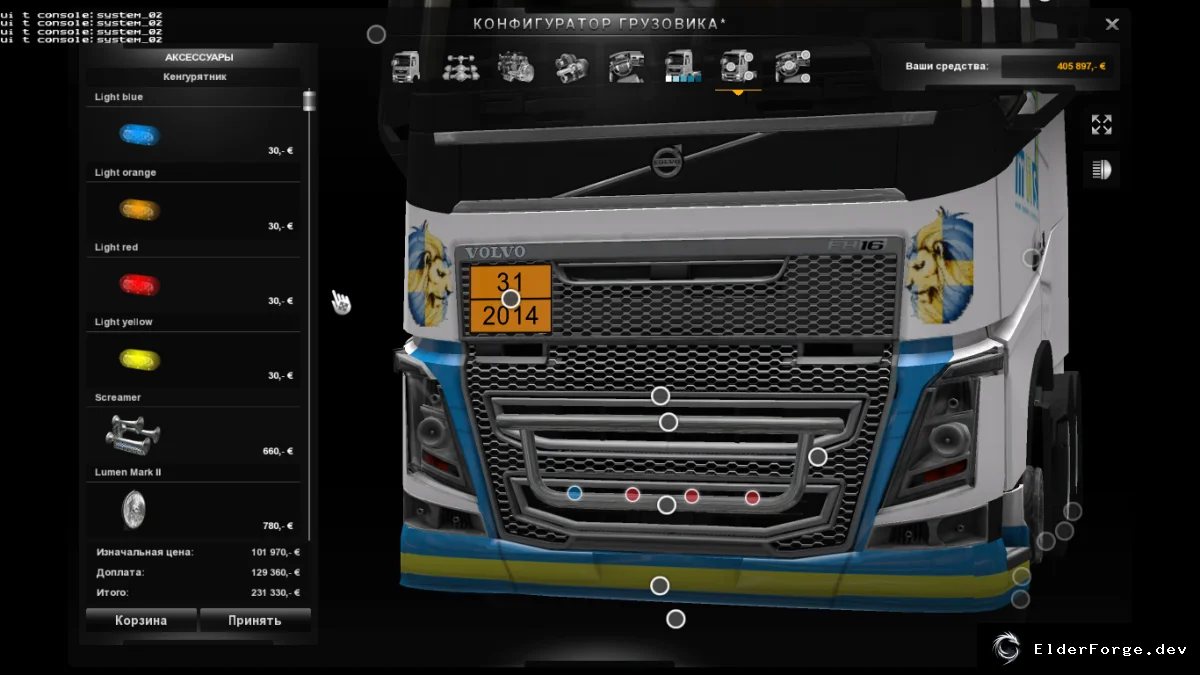This screenshot has height=675, width=1200.
Task: Click the Корзина button
Action: pos(141,620)
